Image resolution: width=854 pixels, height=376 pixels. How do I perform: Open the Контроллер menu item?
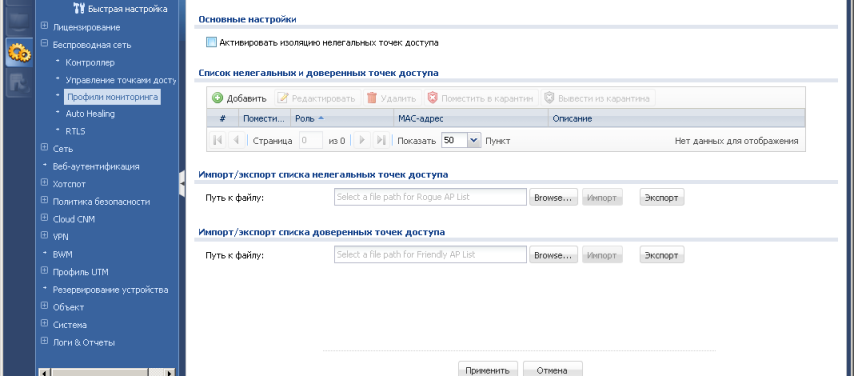coord(90,62)
